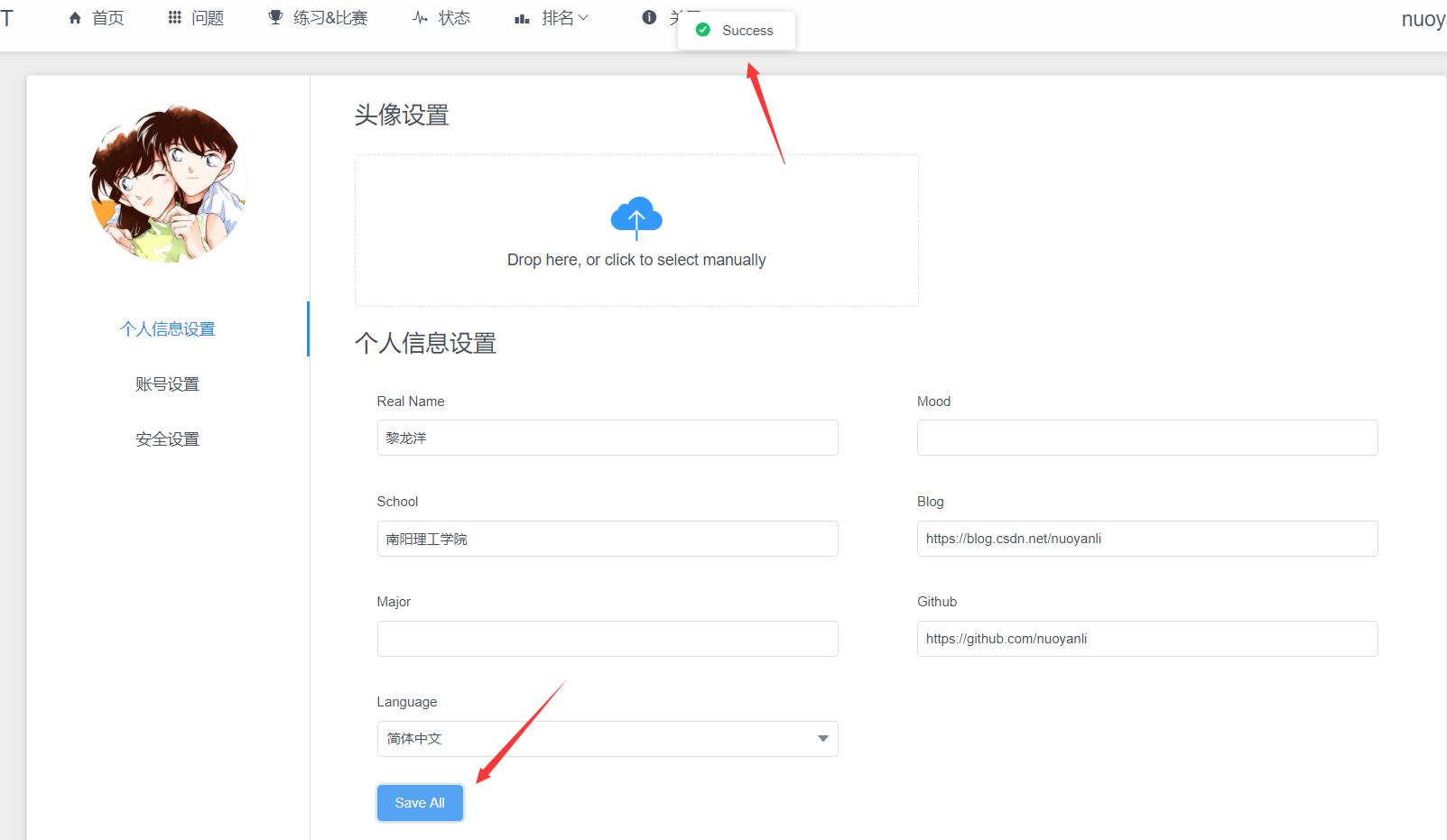Switch to the 账号设置 section
The width and height of the screenshot is (1447, 840).
(x=167, y=383)
